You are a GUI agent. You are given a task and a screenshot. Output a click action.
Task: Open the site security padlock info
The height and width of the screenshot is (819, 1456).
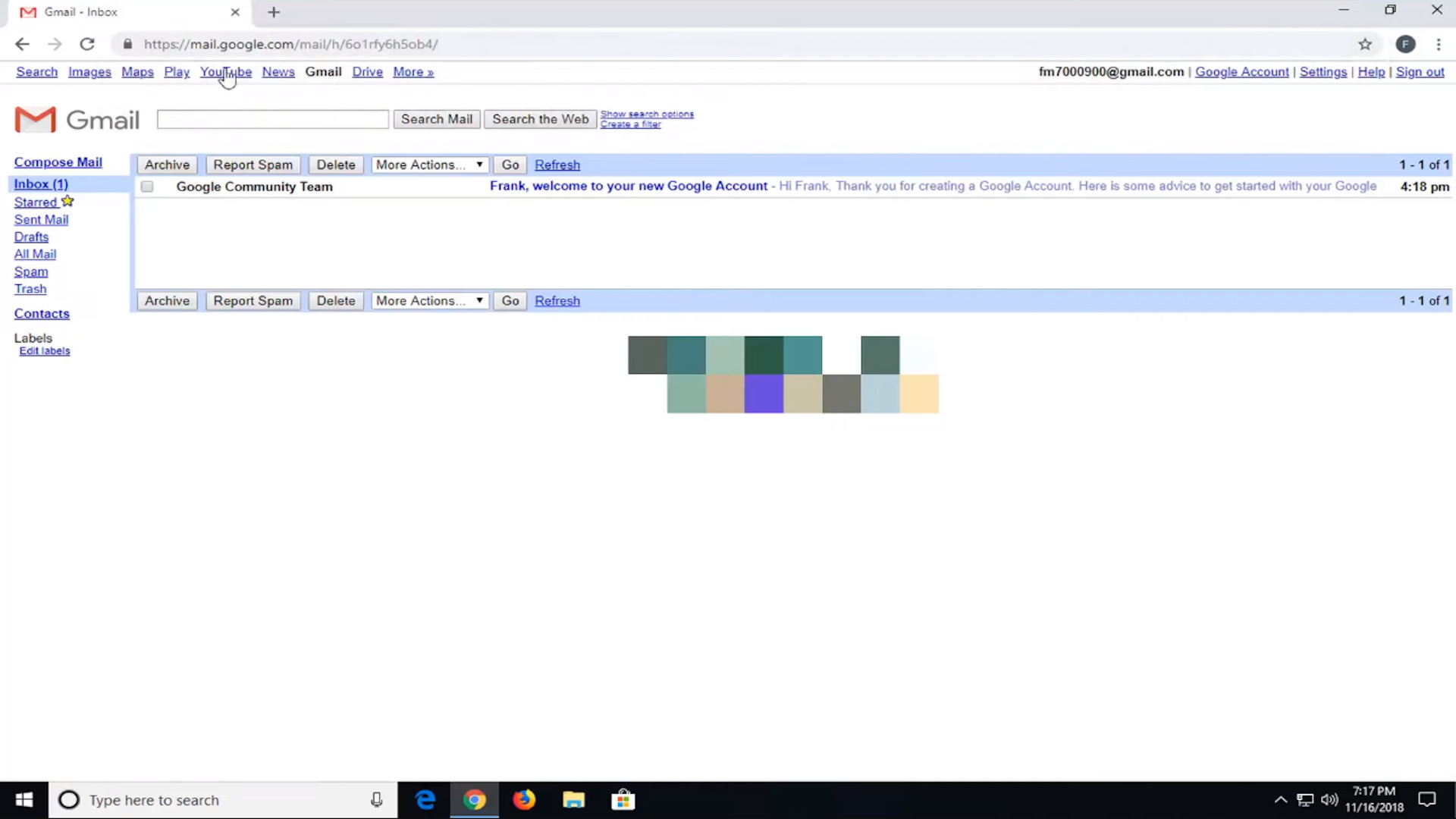coord(127,44)
